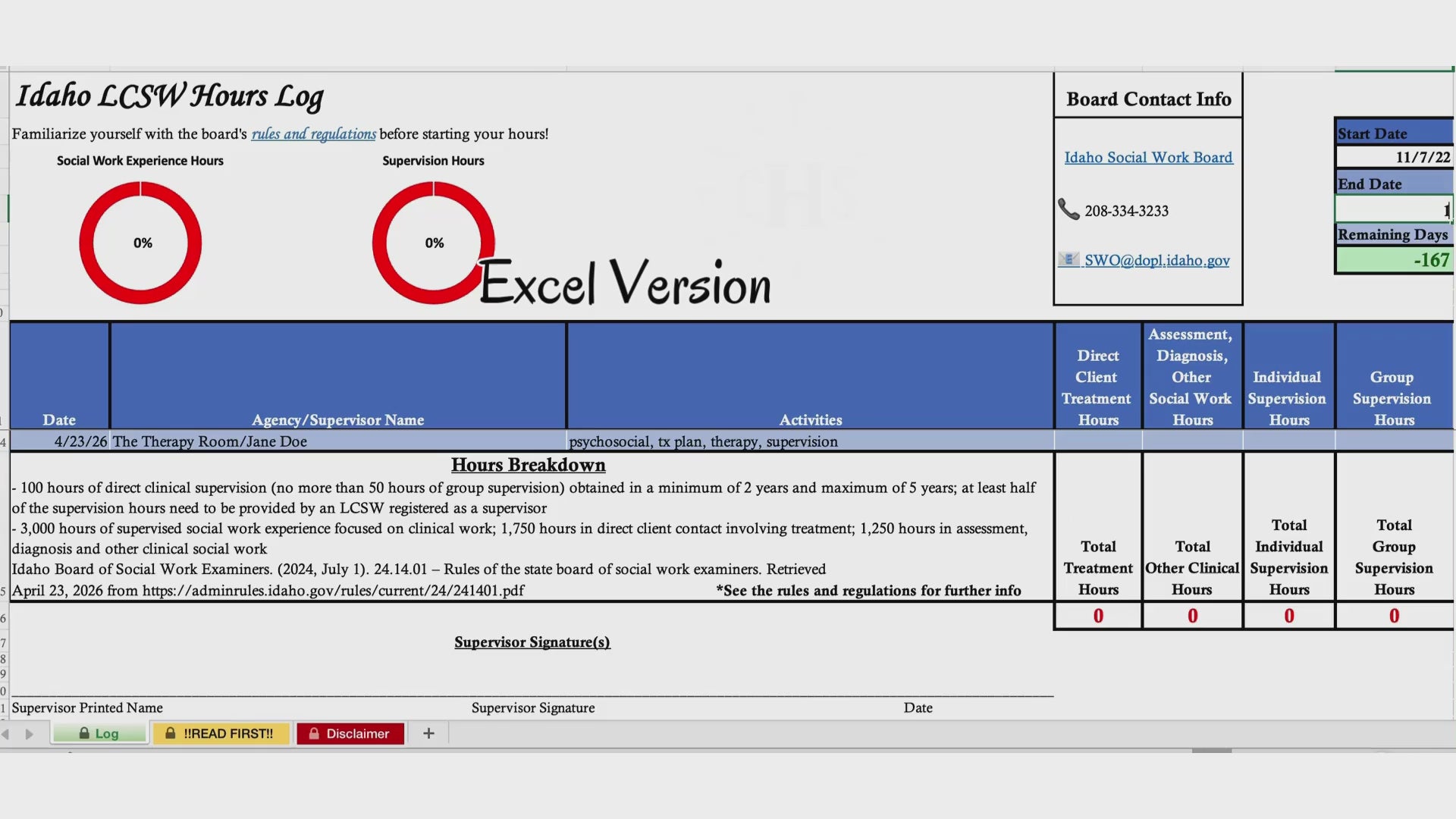Viewport: 1456px width, 819px height.
Task: Click Individual Supervision Hours cell in 4/23/26 row
Action: point(1289,441)
